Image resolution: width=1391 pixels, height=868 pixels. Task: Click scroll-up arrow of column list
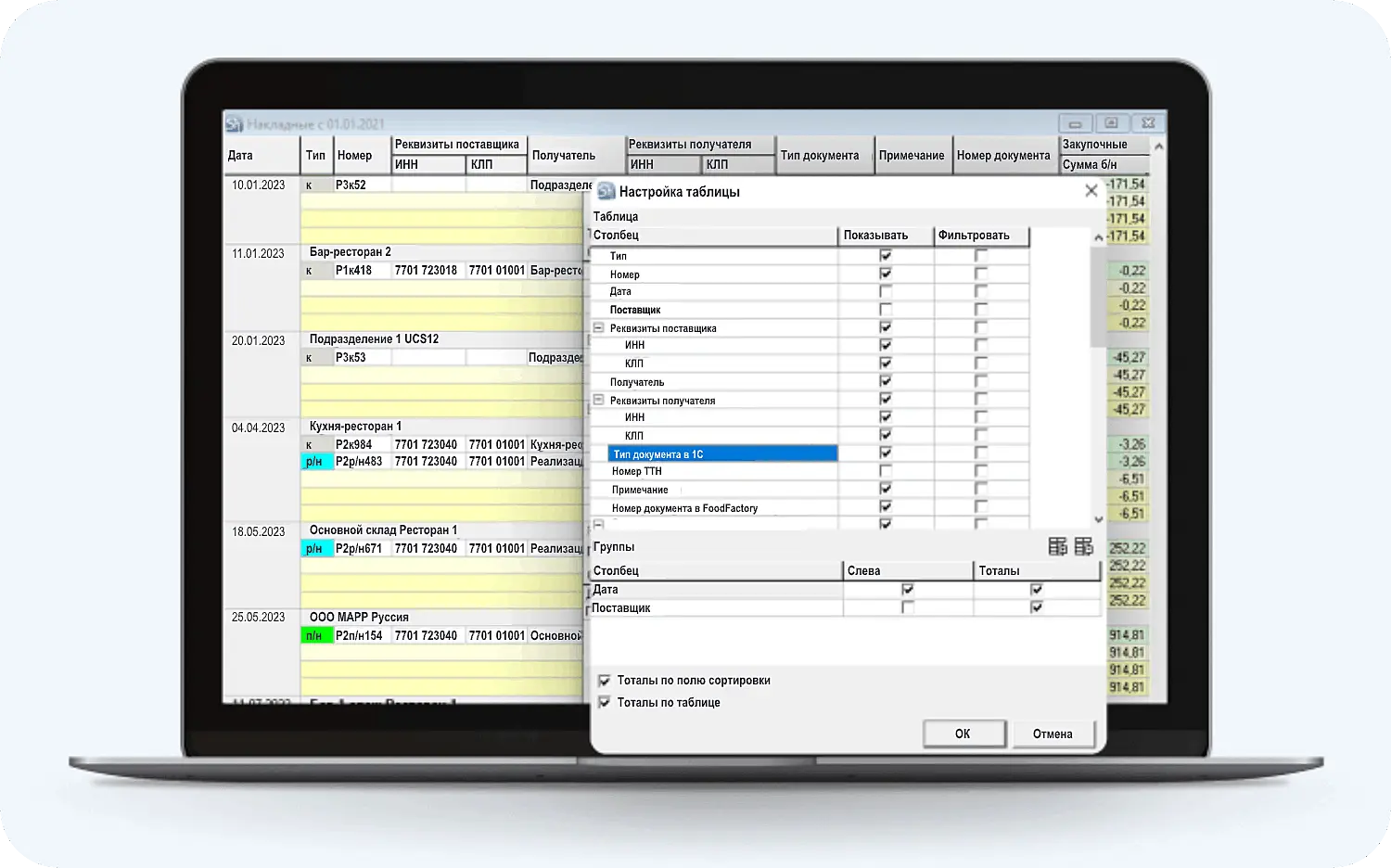(1098, 237)
